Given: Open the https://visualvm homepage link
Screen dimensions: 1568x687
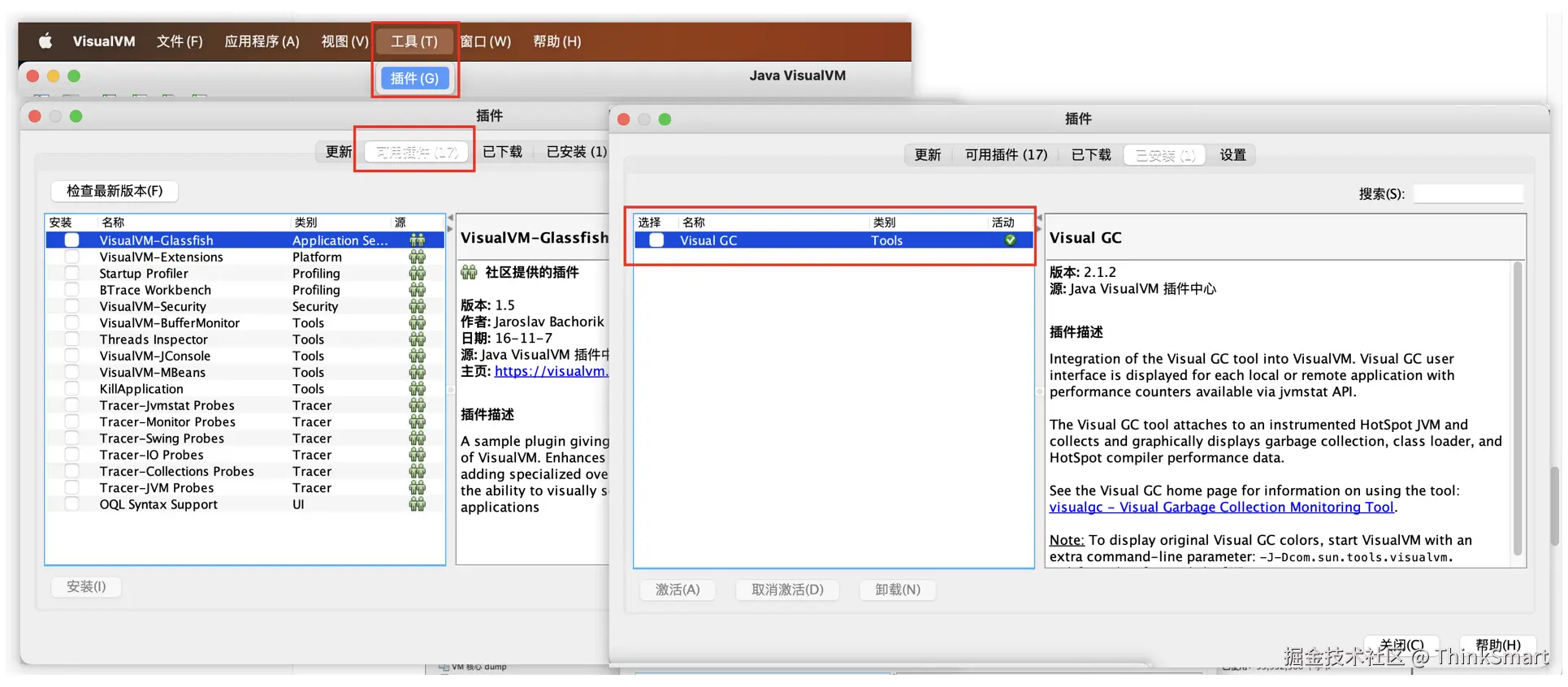Looking at the screenshot, I should (551, 371).
